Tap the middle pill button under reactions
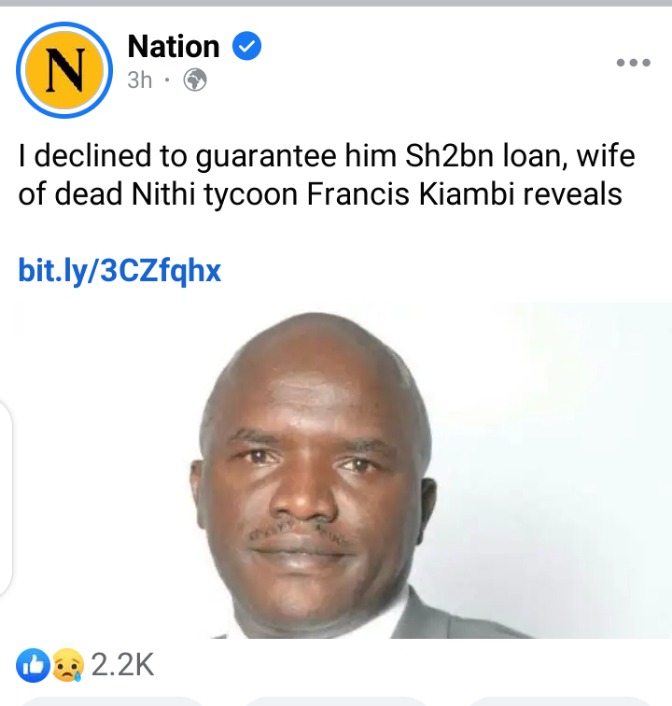Screen dimensions: 672x706 [336, 701]
